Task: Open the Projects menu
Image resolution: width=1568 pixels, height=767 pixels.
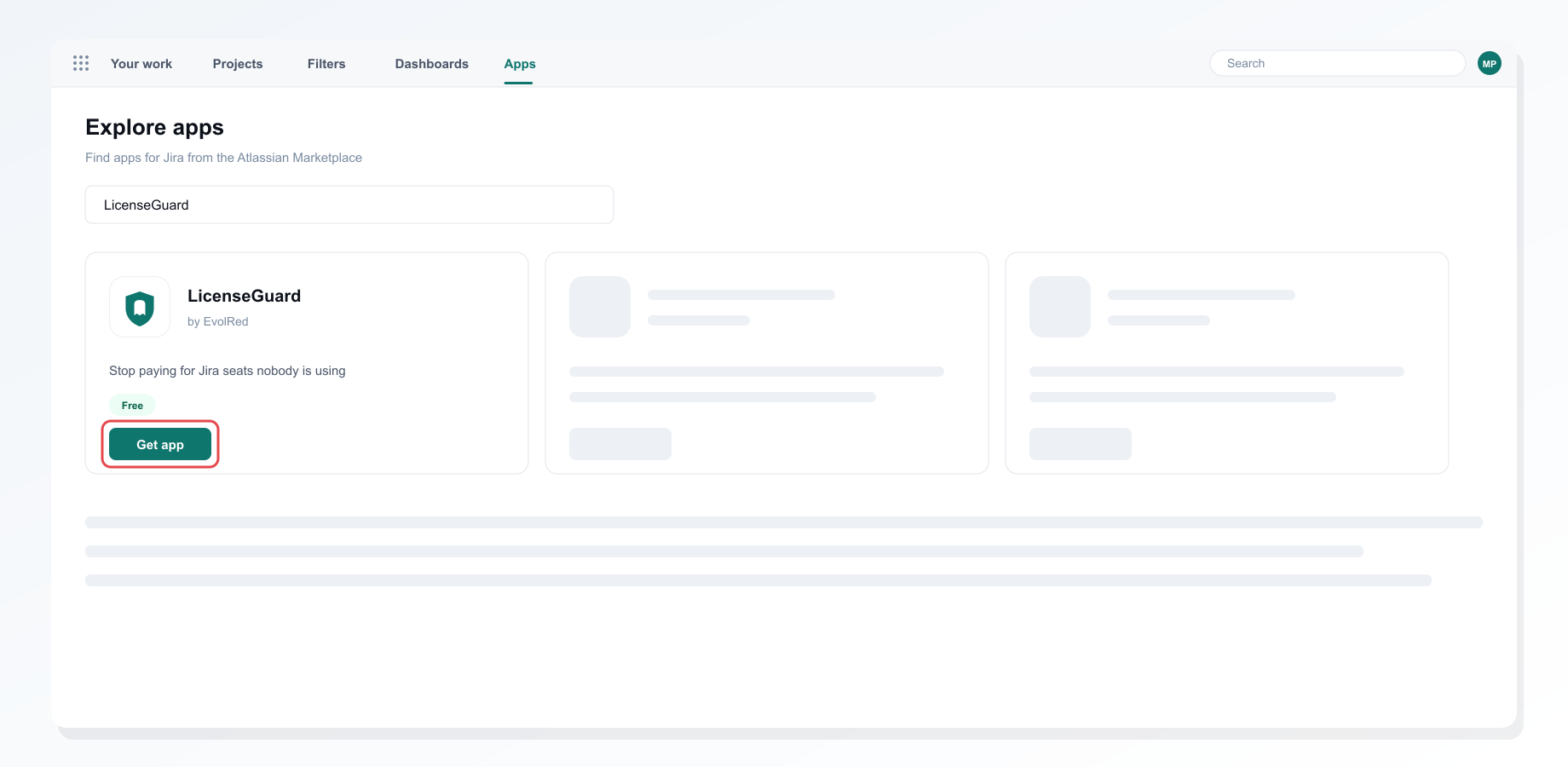Action: [238, 64]
